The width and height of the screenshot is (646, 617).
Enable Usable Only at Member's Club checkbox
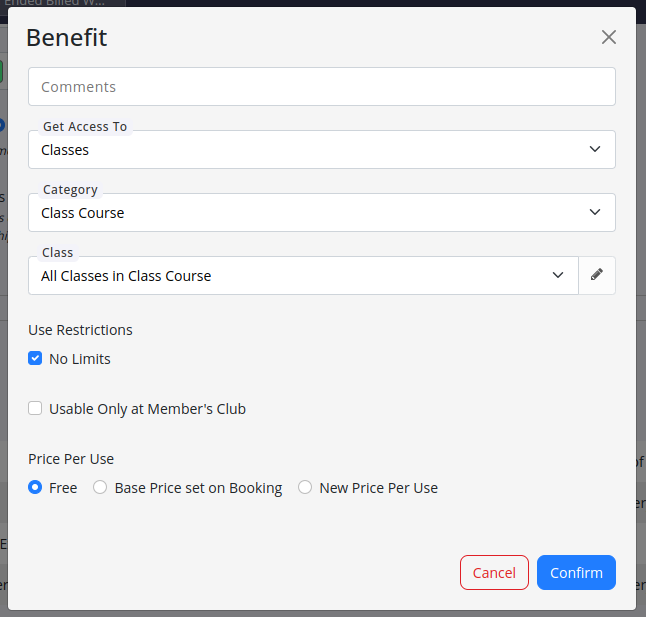tap(36, 409)
